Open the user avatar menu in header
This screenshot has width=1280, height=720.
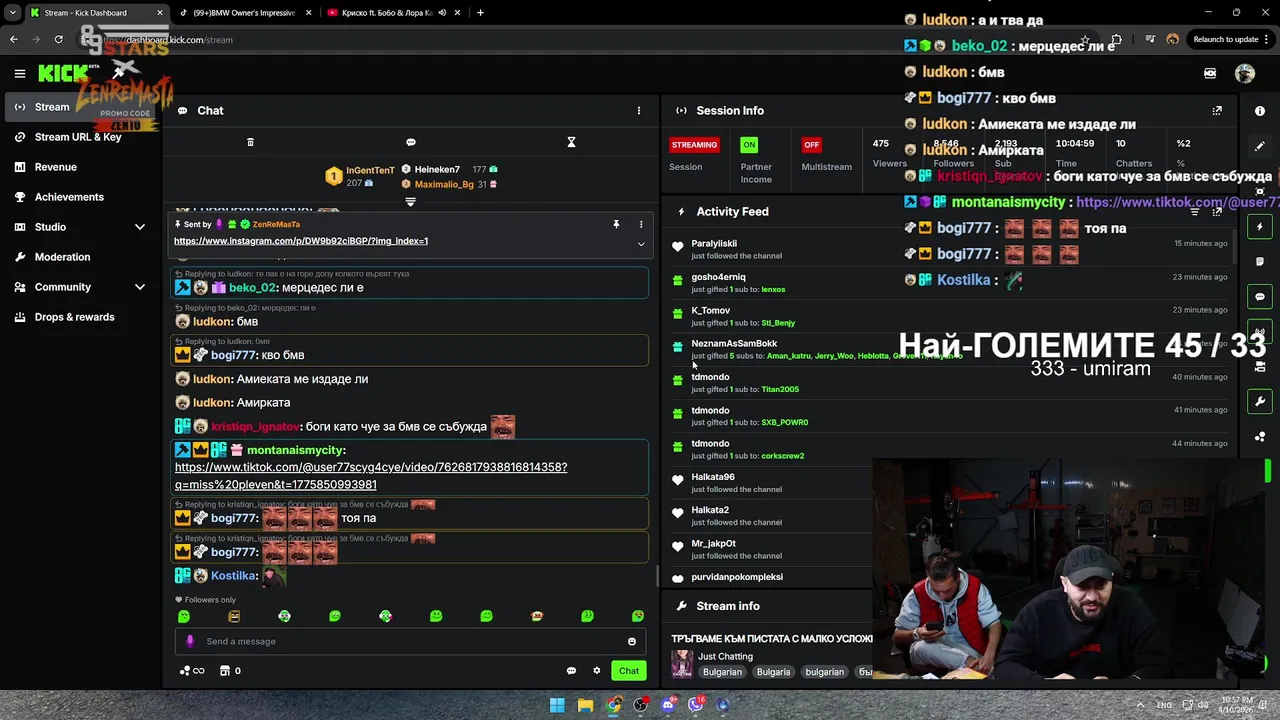pos(1245,73)
